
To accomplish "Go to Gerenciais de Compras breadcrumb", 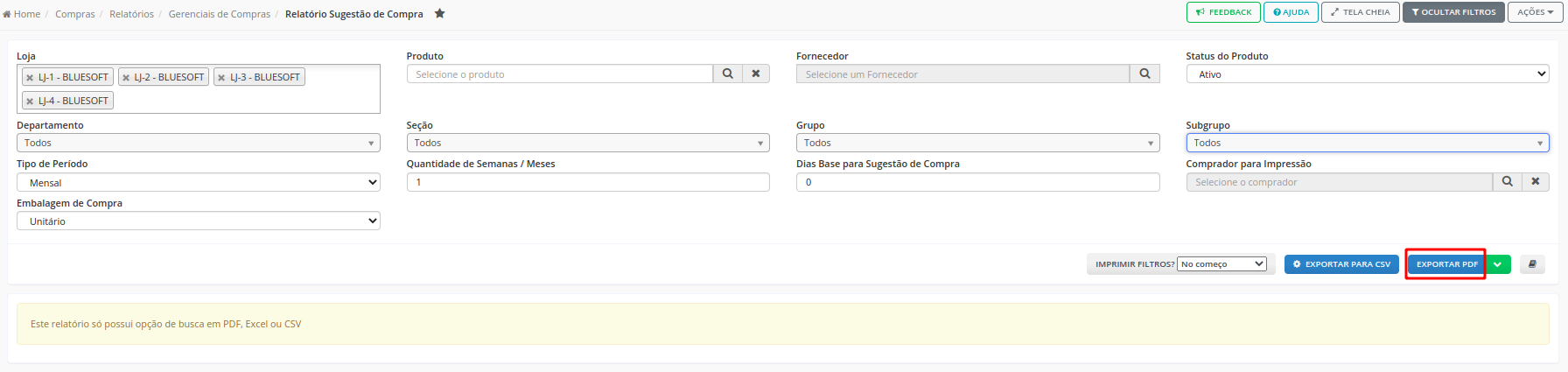I will tap(219, 14).
